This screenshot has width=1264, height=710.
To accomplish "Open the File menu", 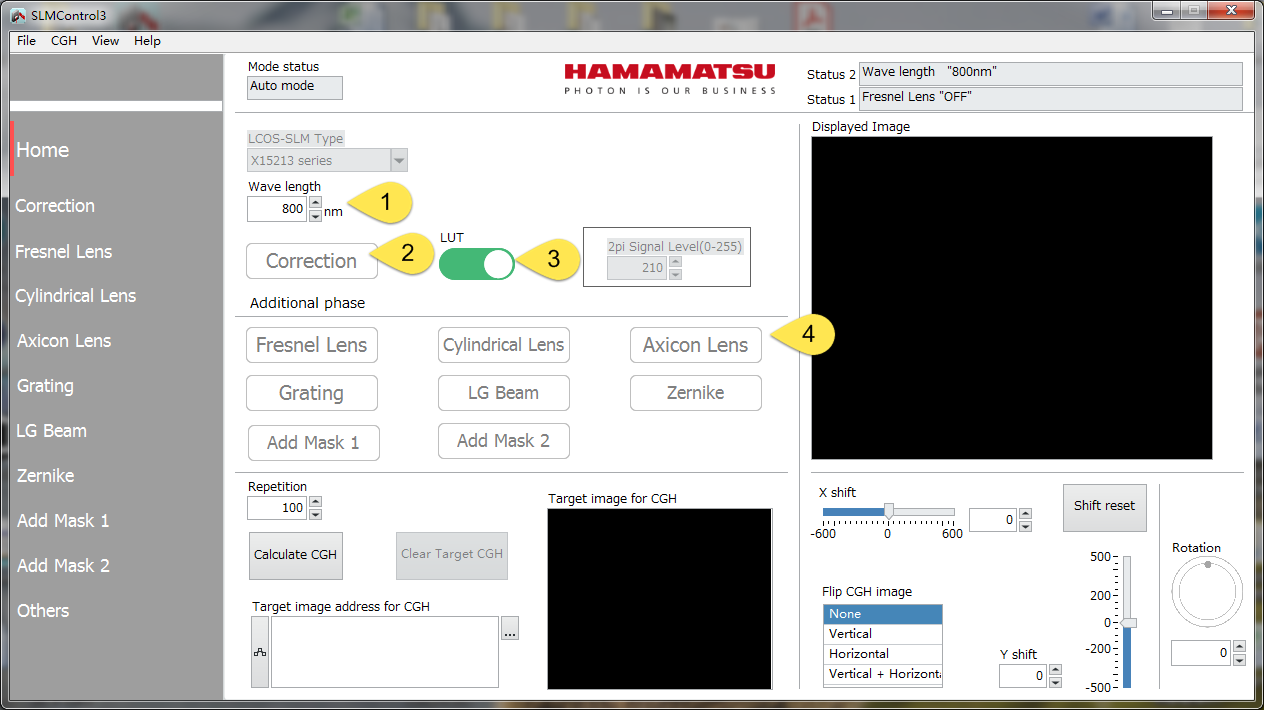I will 25,41.
